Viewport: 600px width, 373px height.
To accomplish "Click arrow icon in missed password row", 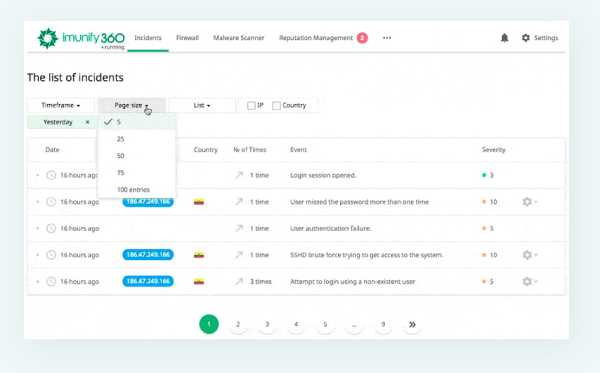I will (239, 202).
